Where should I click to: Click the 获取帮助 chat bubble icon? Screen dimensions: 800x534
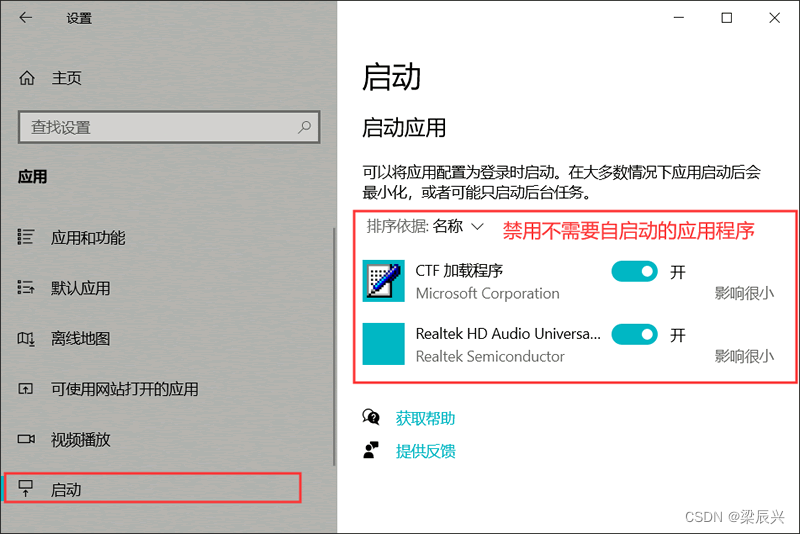coord(371,417)
